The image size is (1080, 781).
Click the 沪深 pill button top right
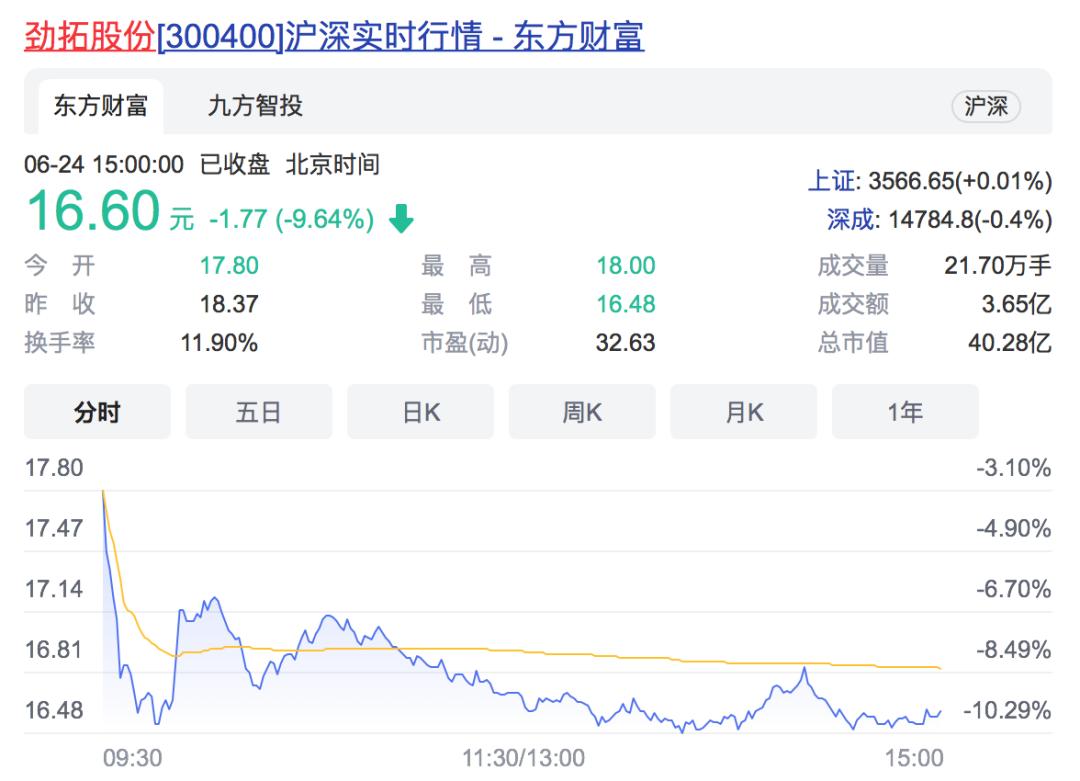pos(987,106)
